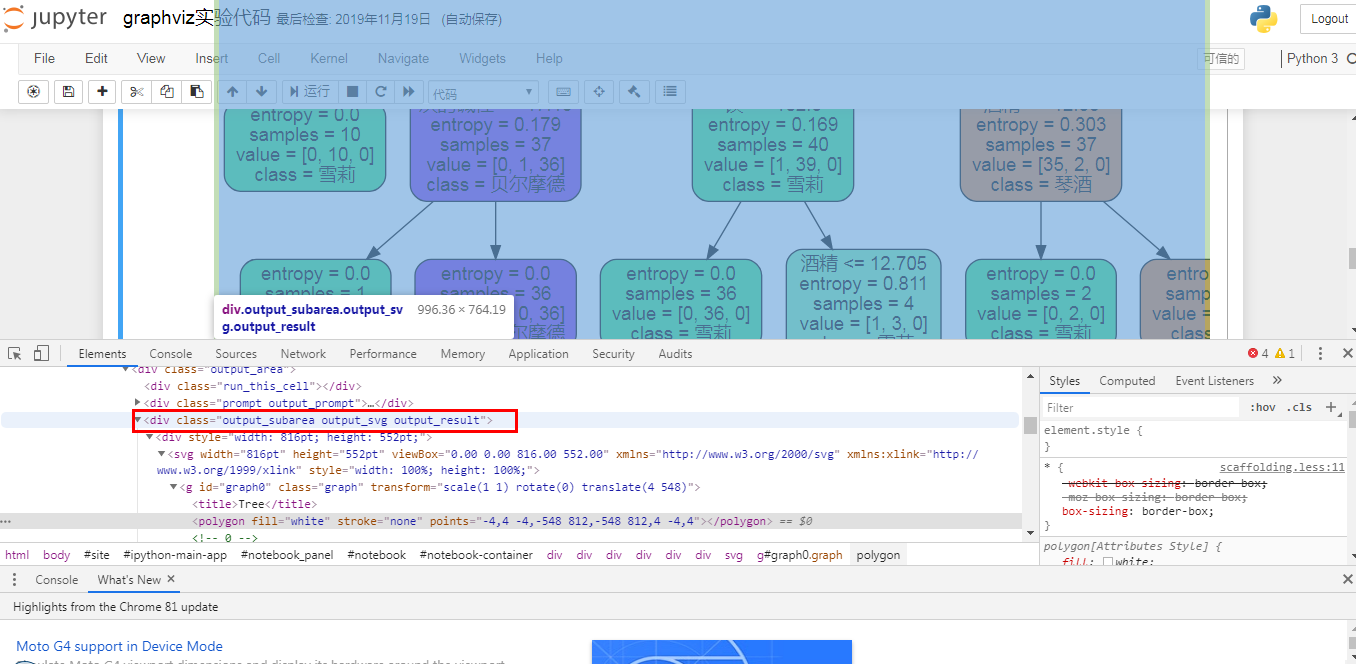This screenshot has width=1356, height=664.
Task: Switch to DevTools Sources tab
Action: 236,353
